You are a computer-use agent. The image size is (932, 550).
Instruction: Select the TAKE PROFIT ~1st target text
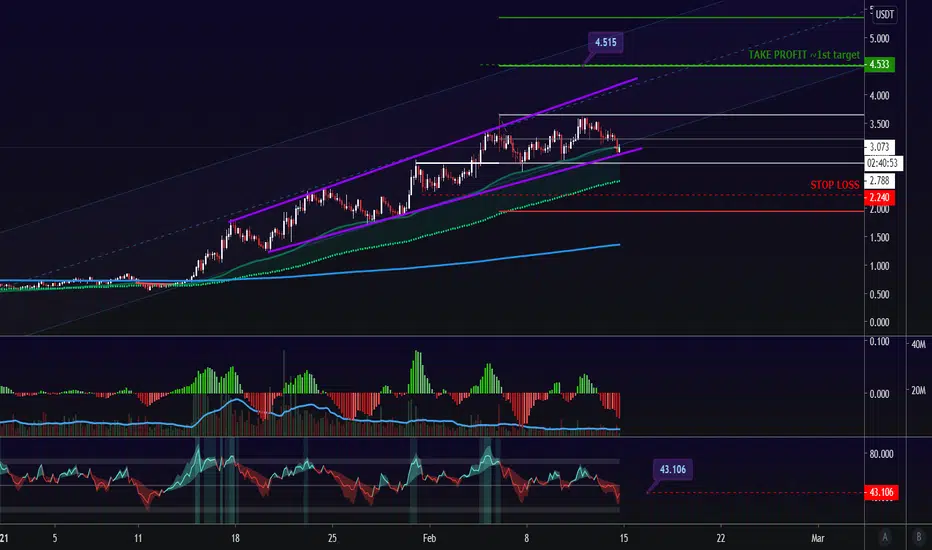click(804, 55)
